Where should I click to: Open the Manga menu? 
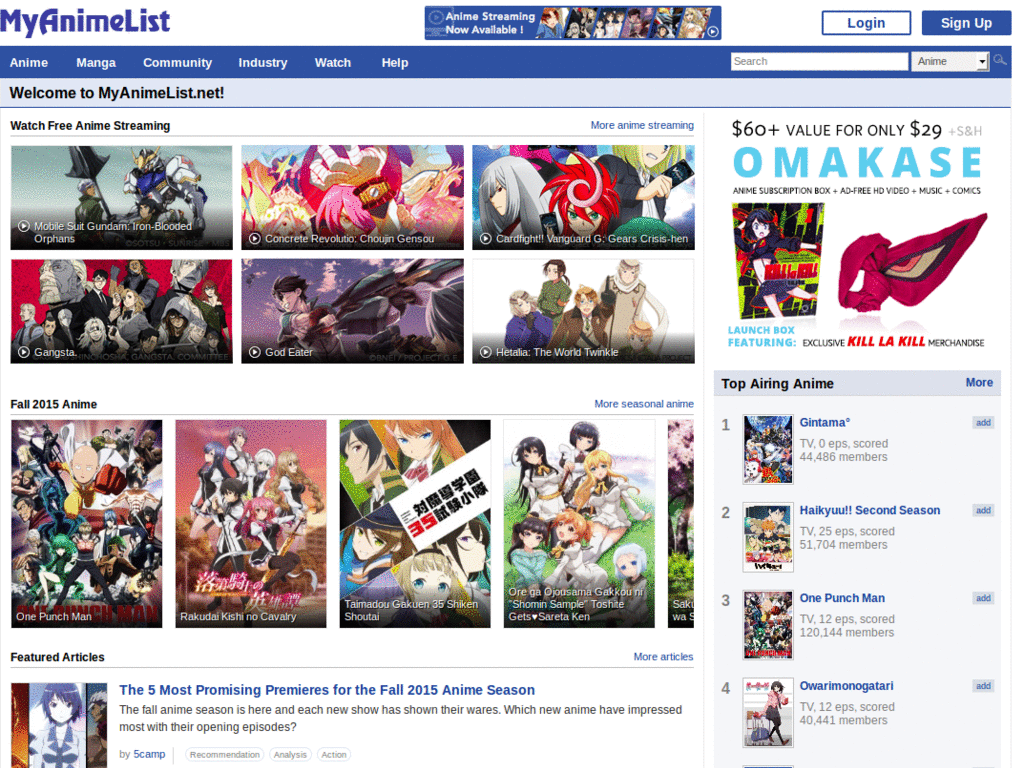click(x=96, y=62)
